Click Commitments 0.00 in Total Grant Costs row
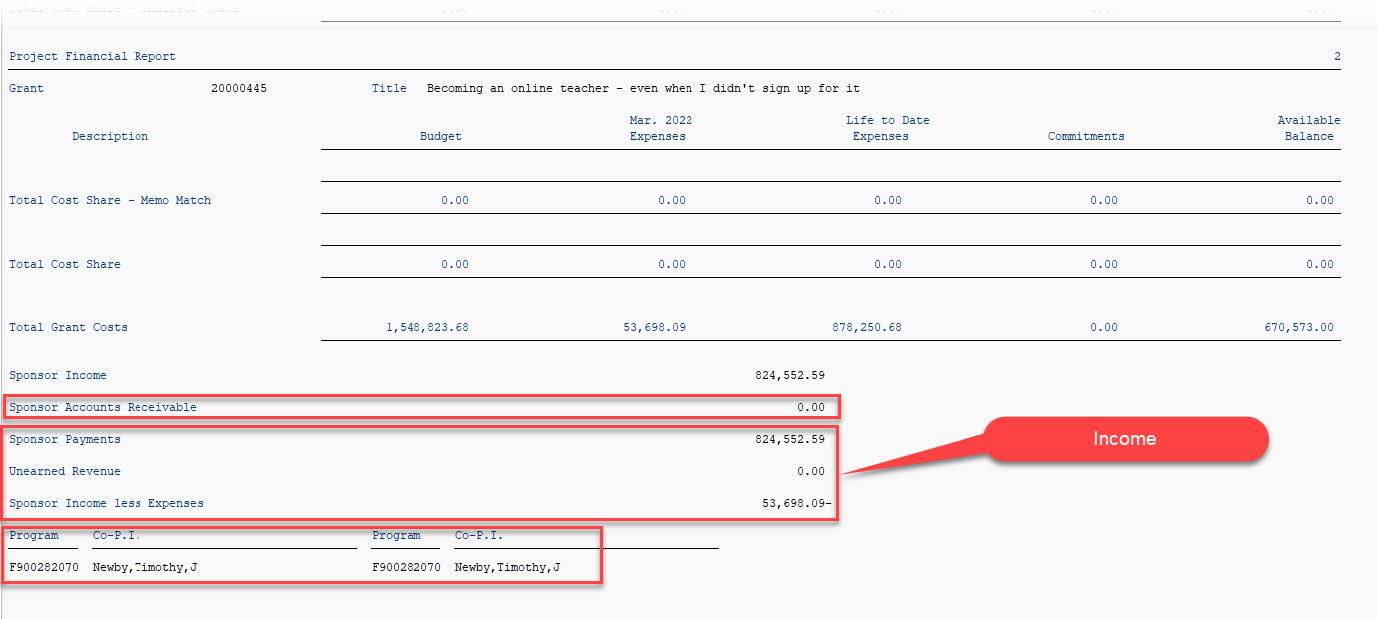1377x619 pixels. click(1104, 327)
